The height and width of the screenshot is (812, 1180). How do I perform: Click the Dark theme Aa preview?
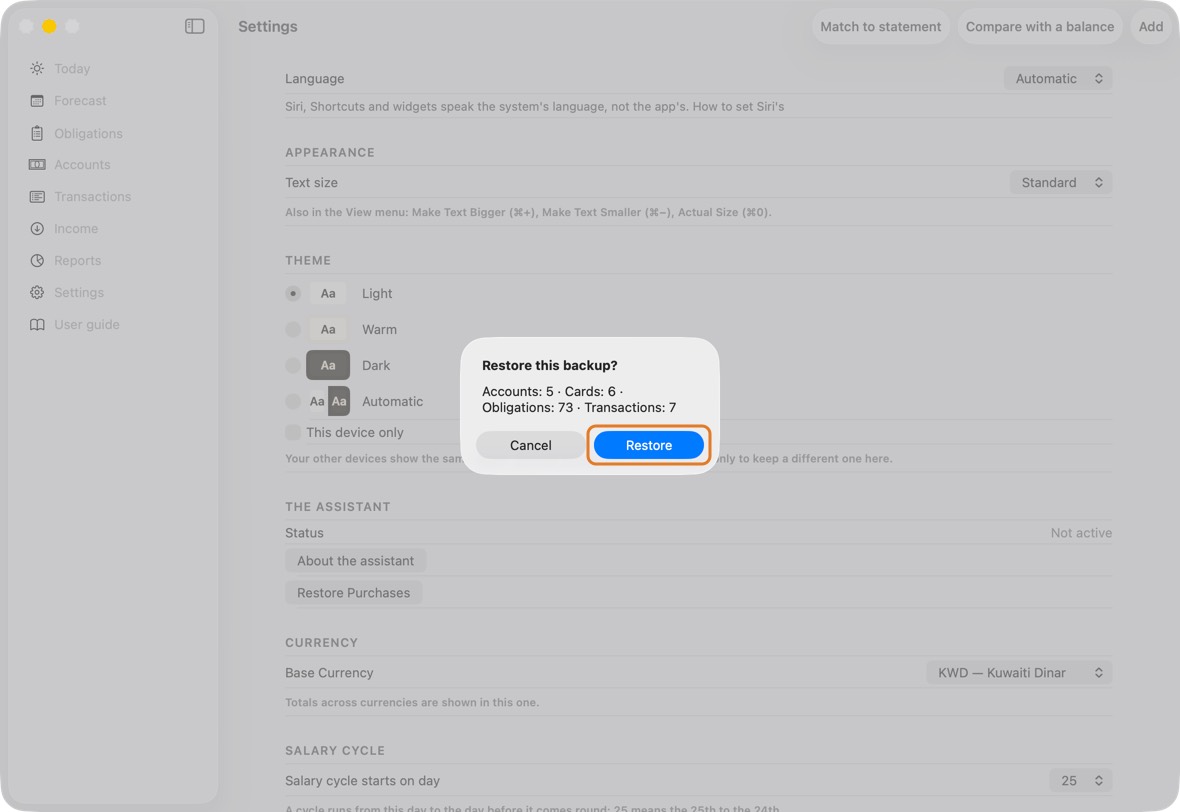(x=328, y=365)
